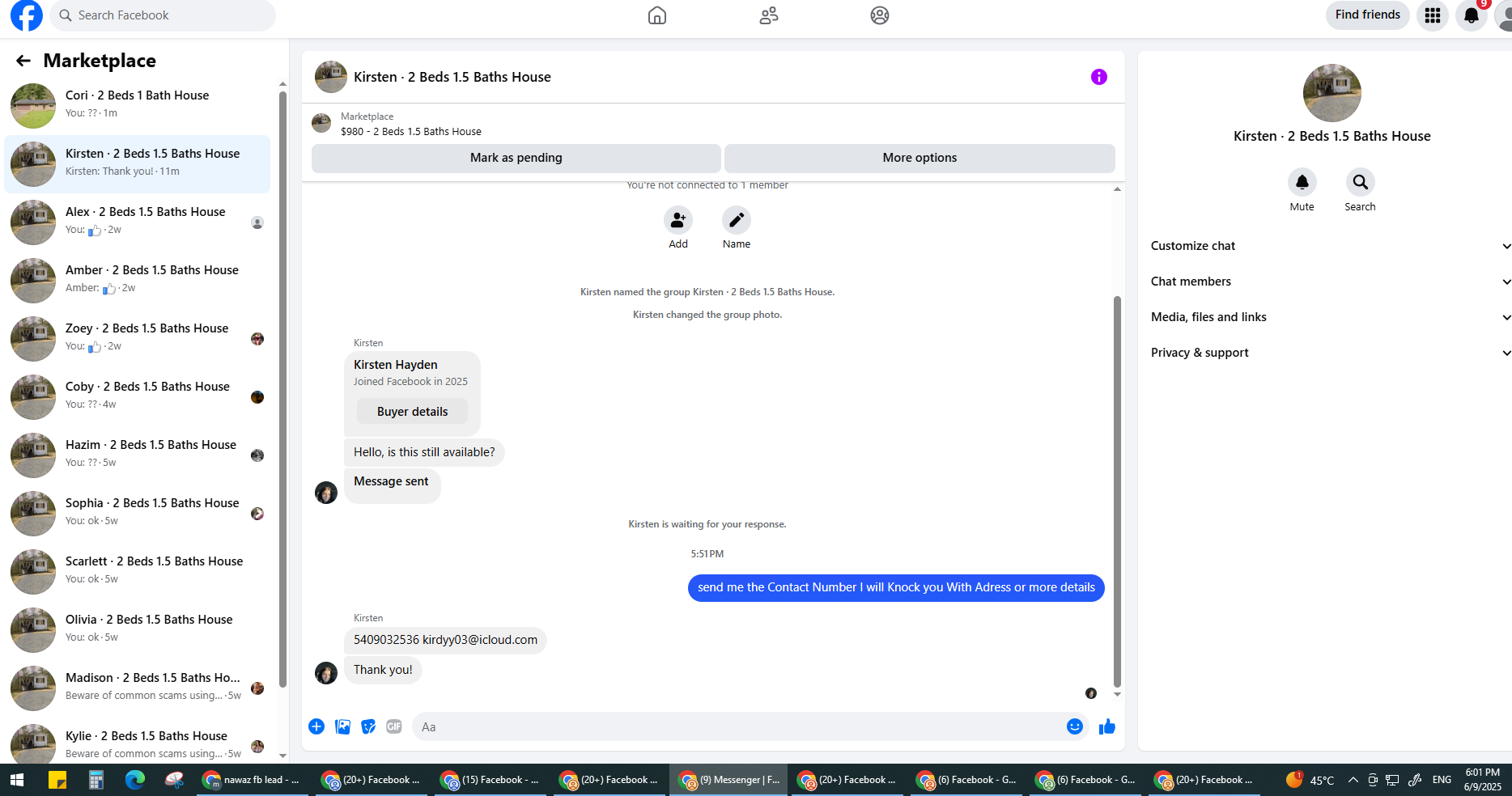
Task: Focus the Search Facebook field
Action: [163, 15]
